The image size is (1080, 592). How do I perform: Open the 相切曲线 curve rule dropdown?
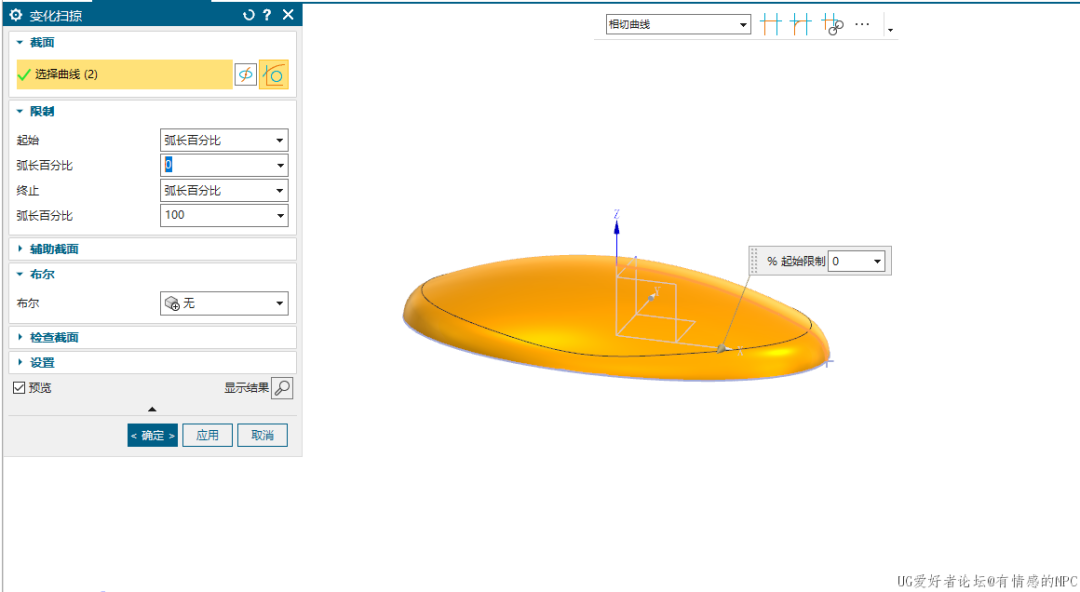[678, 24]
